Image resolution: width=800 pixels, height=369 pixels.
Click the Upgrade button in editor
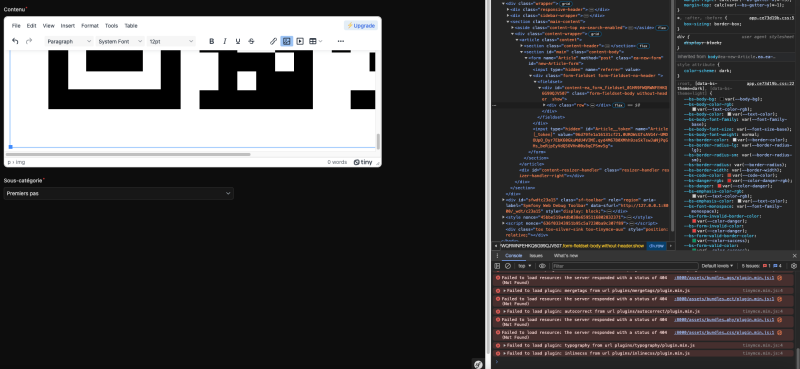click(361, 26)
